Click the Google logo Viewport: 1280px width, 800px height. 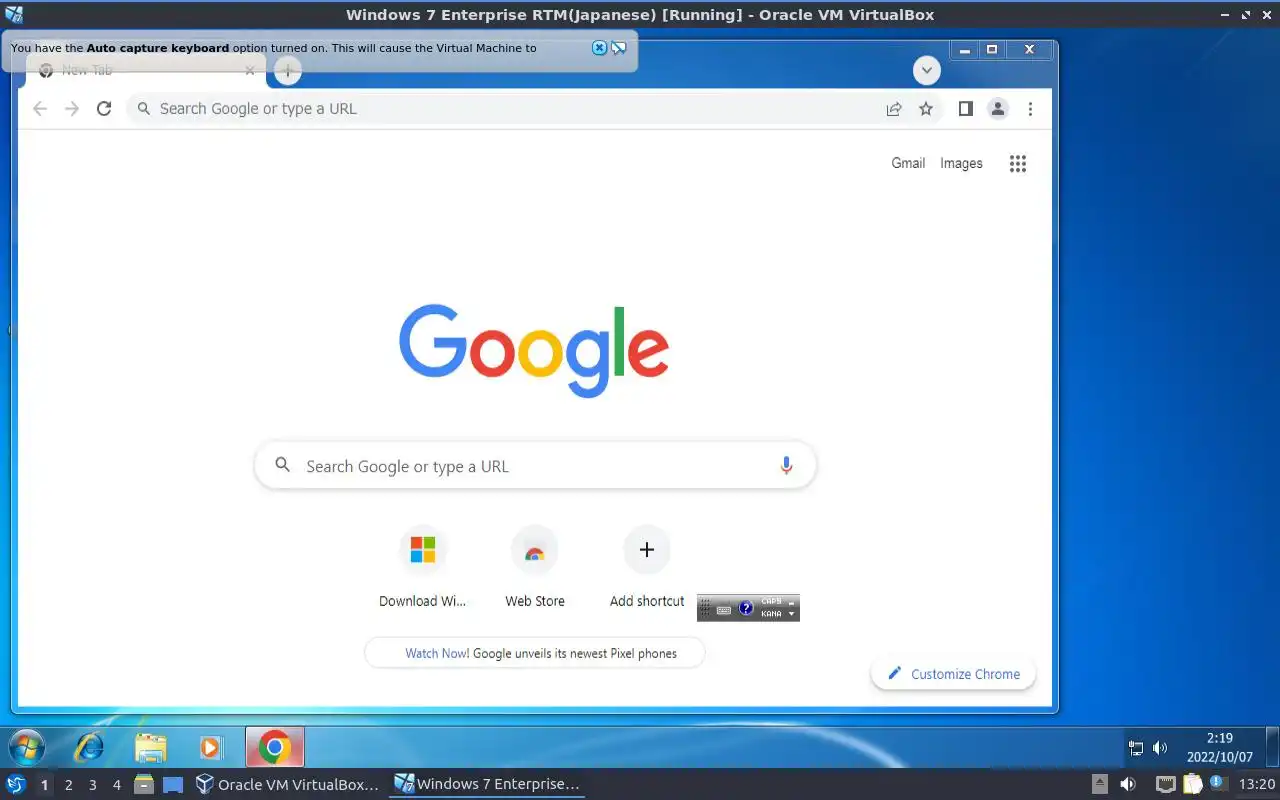coord(534,350)
